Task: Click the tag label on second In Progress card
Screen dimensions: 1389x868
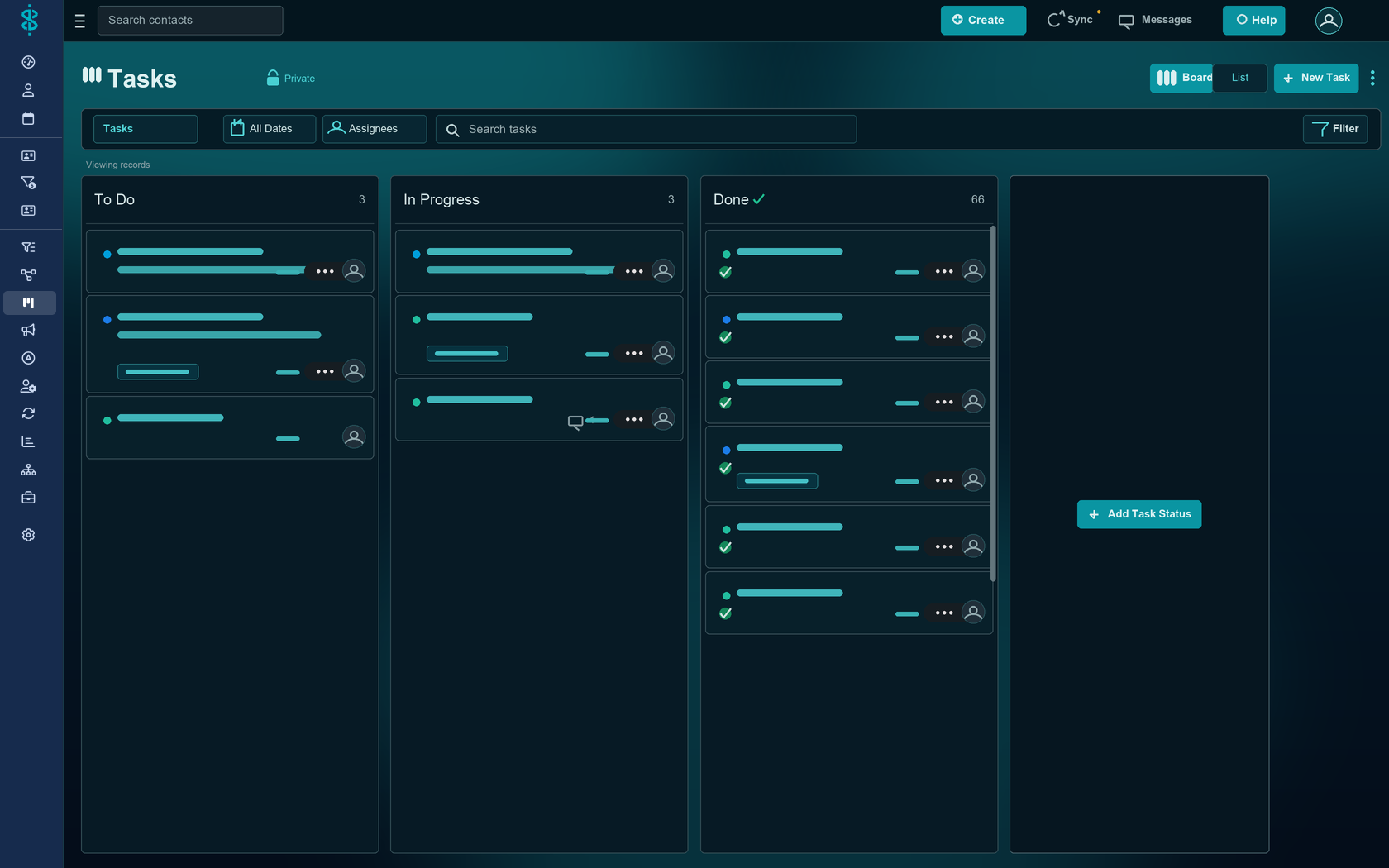Action: click(467, 354)
